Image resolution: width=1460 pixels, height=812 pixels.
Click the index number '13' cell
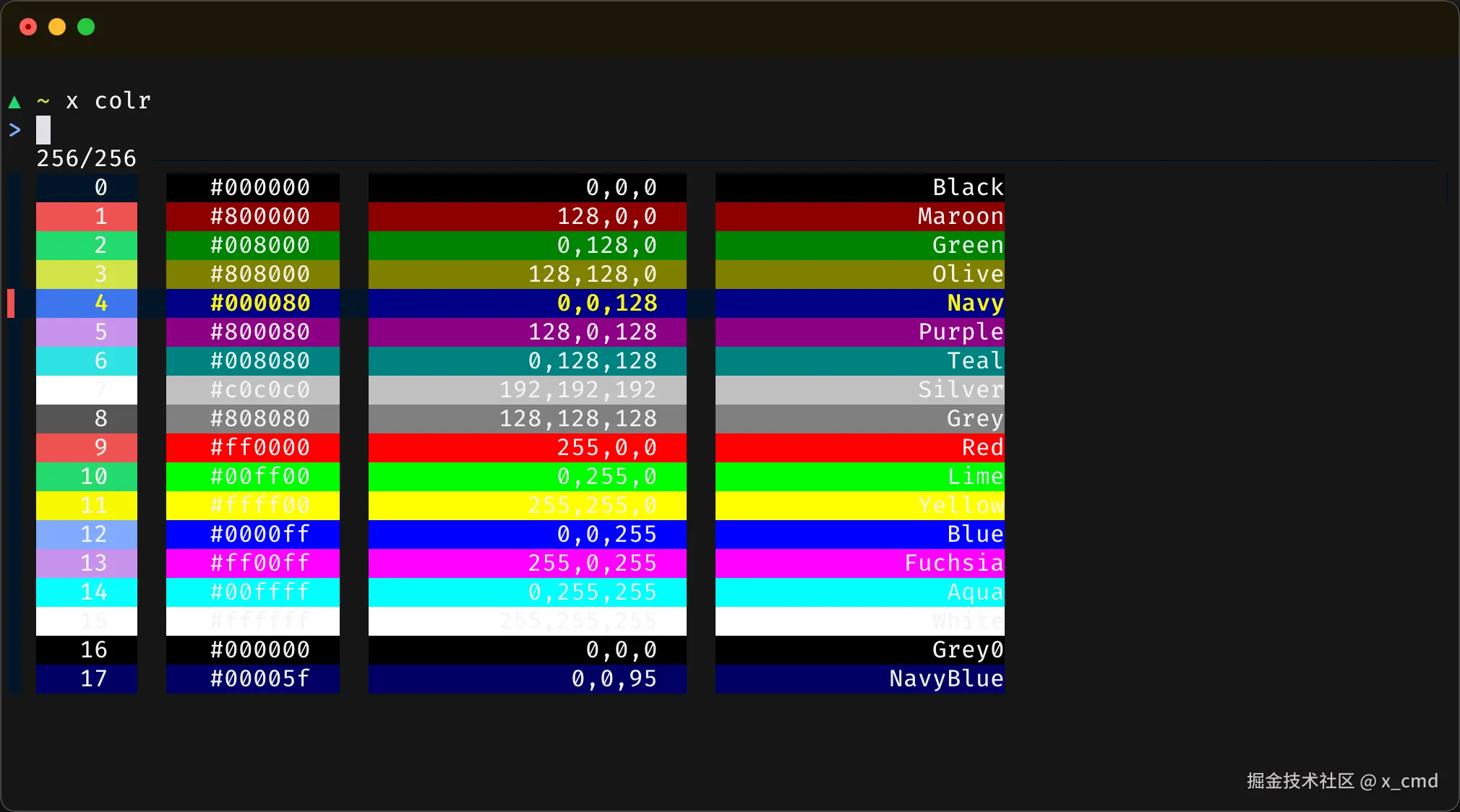click(x=87, y=563)
